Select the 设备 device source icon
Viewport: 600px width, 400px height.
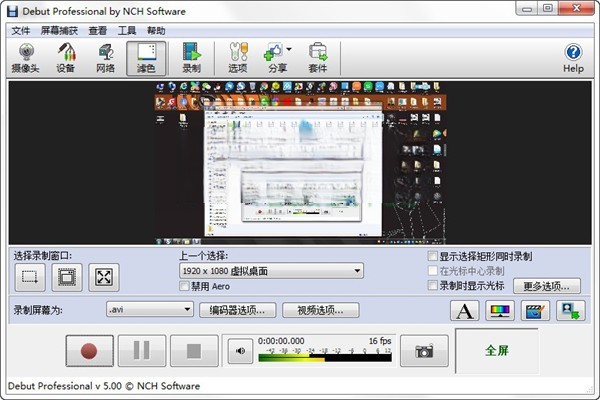[66, 58]
